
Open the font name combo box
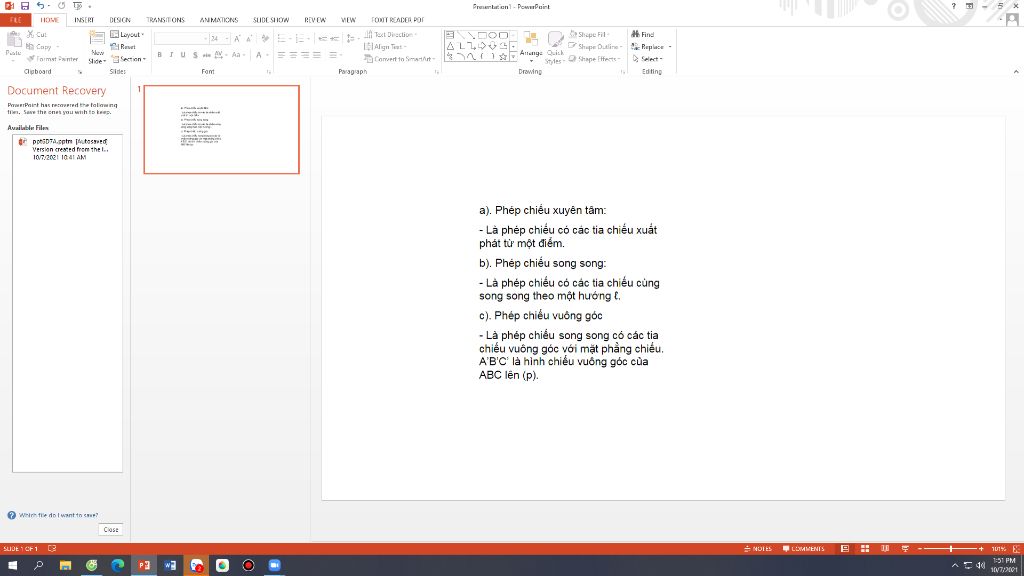pyautogui.click(x=181, y=39)
